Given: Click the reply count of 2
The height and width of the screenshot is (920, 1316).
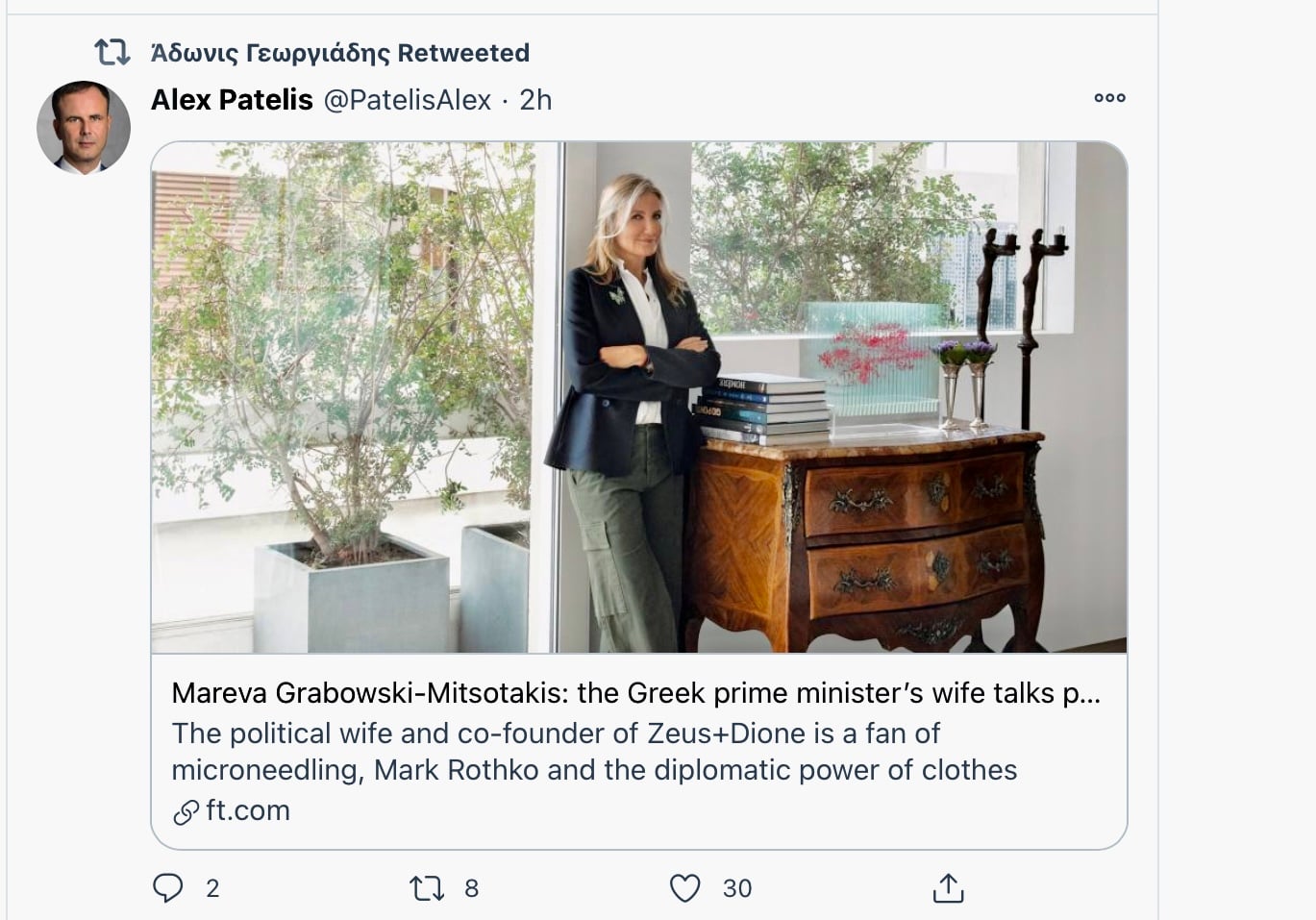Looking at the screenshot, I should point(212,888).
